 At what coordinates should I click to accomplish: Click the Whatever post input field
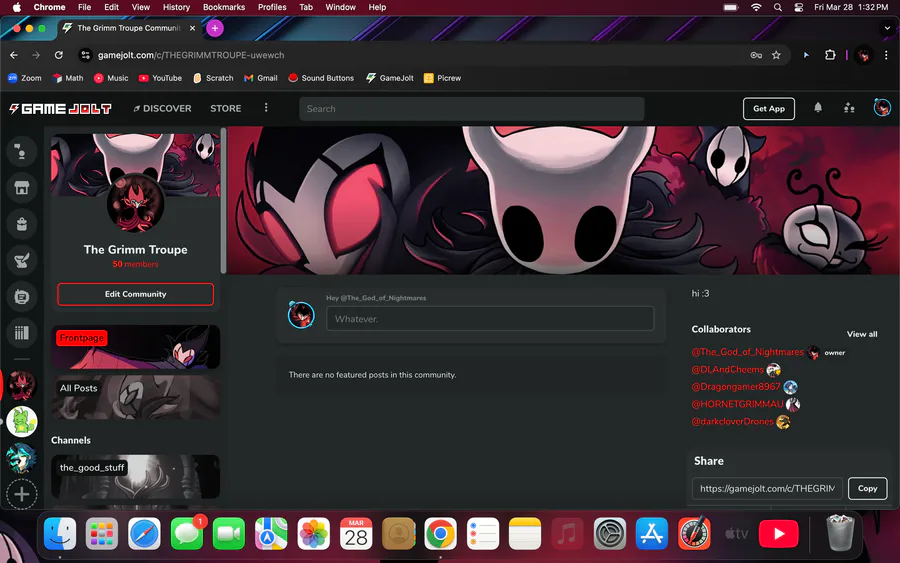(x=490, y=319)
